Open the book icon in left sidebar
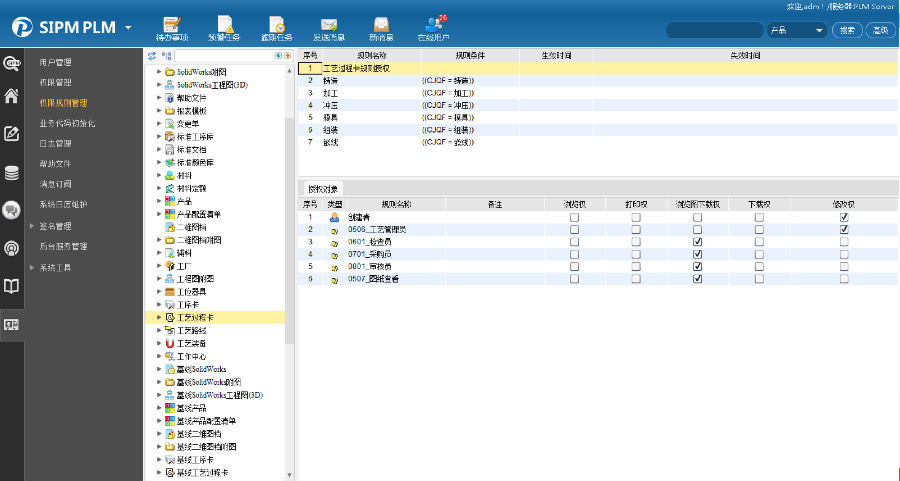 12,287
